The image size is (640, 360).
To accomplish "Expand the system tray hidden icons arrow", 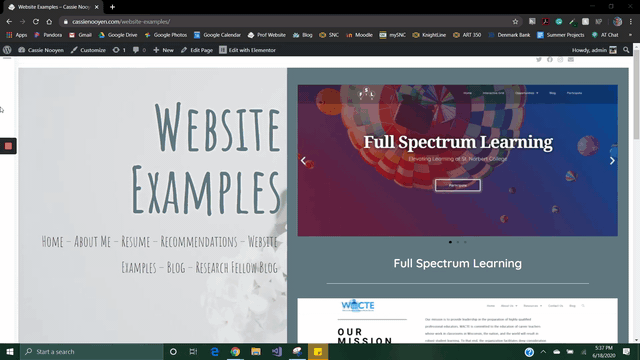I will click(543, 351).
